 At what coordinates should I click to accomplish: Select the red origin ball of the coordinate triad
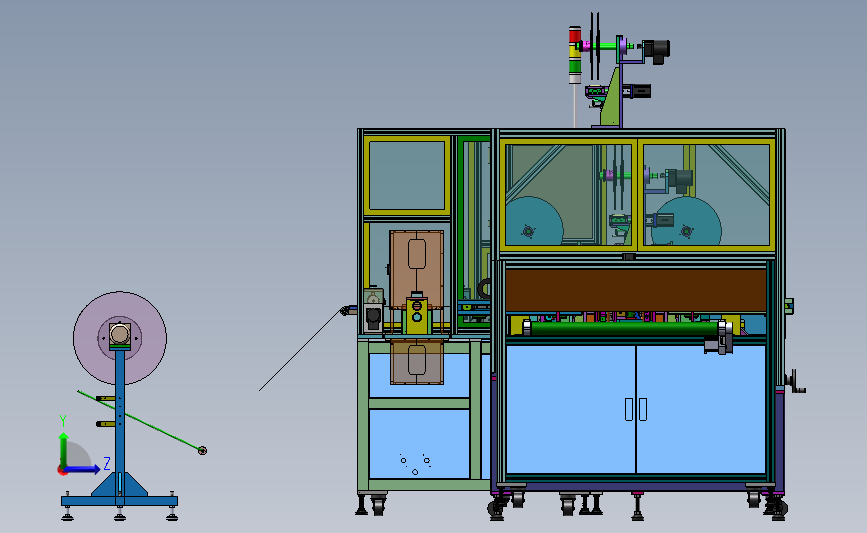[62, 471]
